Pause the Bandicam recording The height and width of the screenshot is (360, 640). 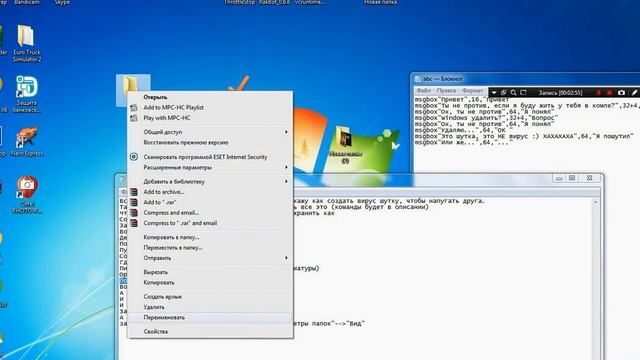tap(598, 93)
